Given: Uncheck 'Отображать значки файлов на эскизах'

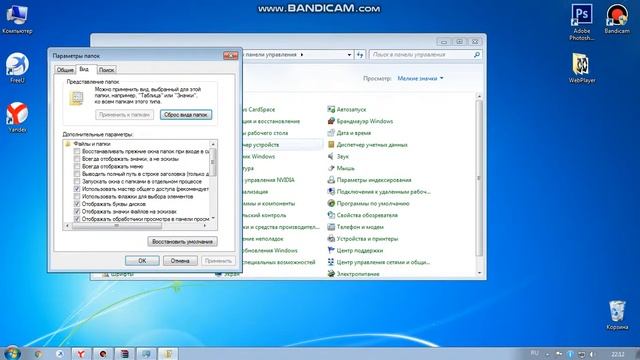Looking at the screenshot, I should [x=77, y=211].
